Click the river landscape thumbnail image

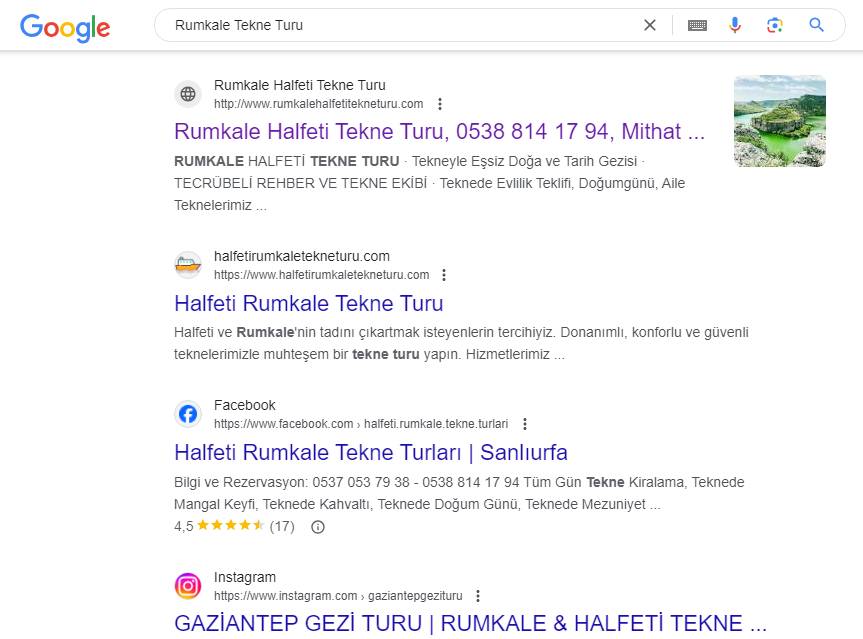[779, 120]
